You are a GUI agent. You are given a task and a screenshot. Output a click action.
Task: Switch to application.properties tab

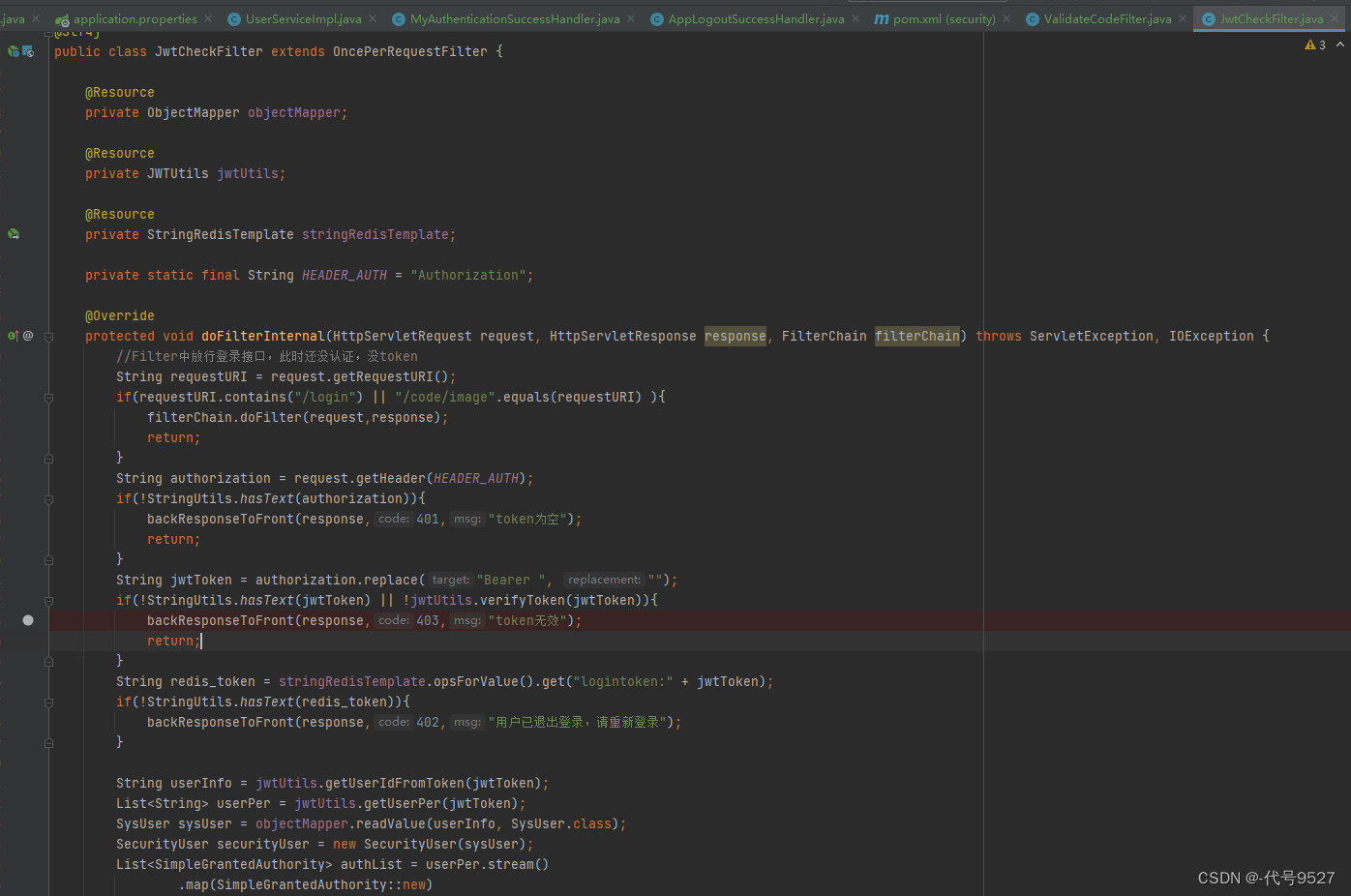click(x=135, y=19)
